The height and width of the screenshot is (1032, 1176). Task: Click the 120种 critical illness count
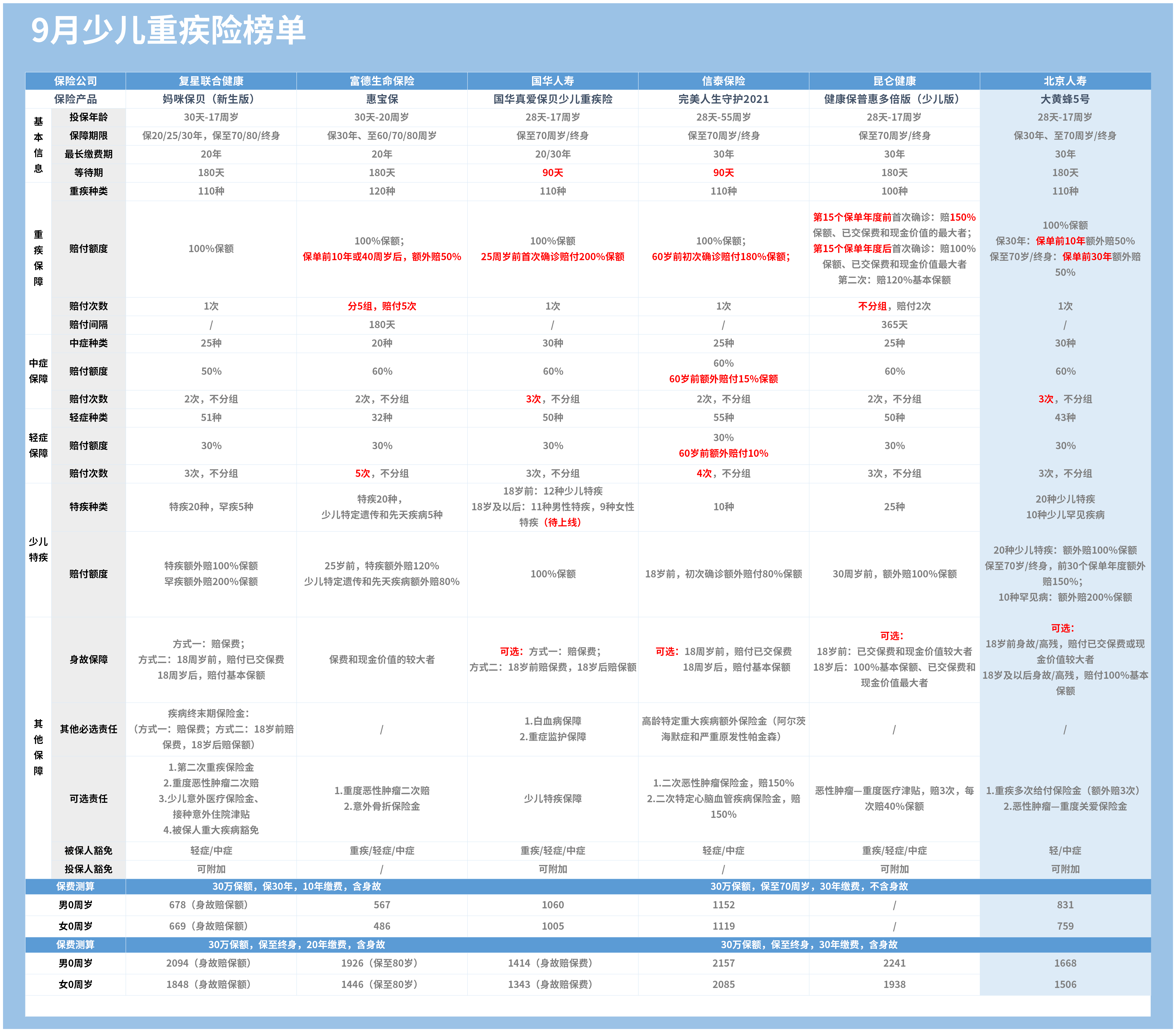coord(382,191)
